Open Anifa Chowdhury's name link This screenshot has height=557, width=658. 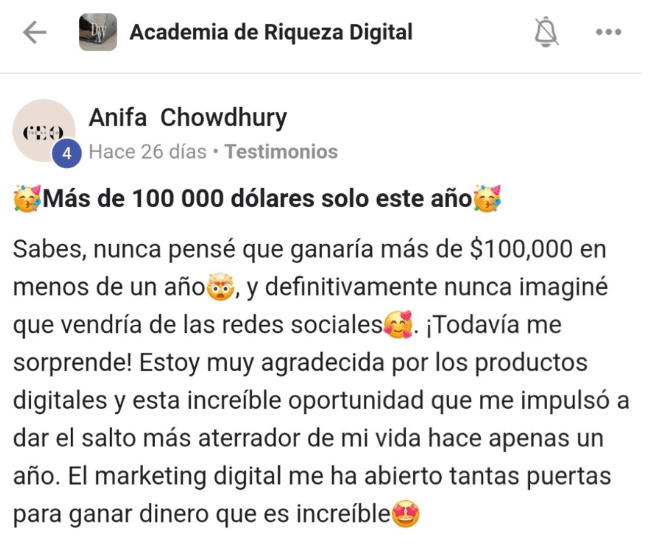point(188,117)
